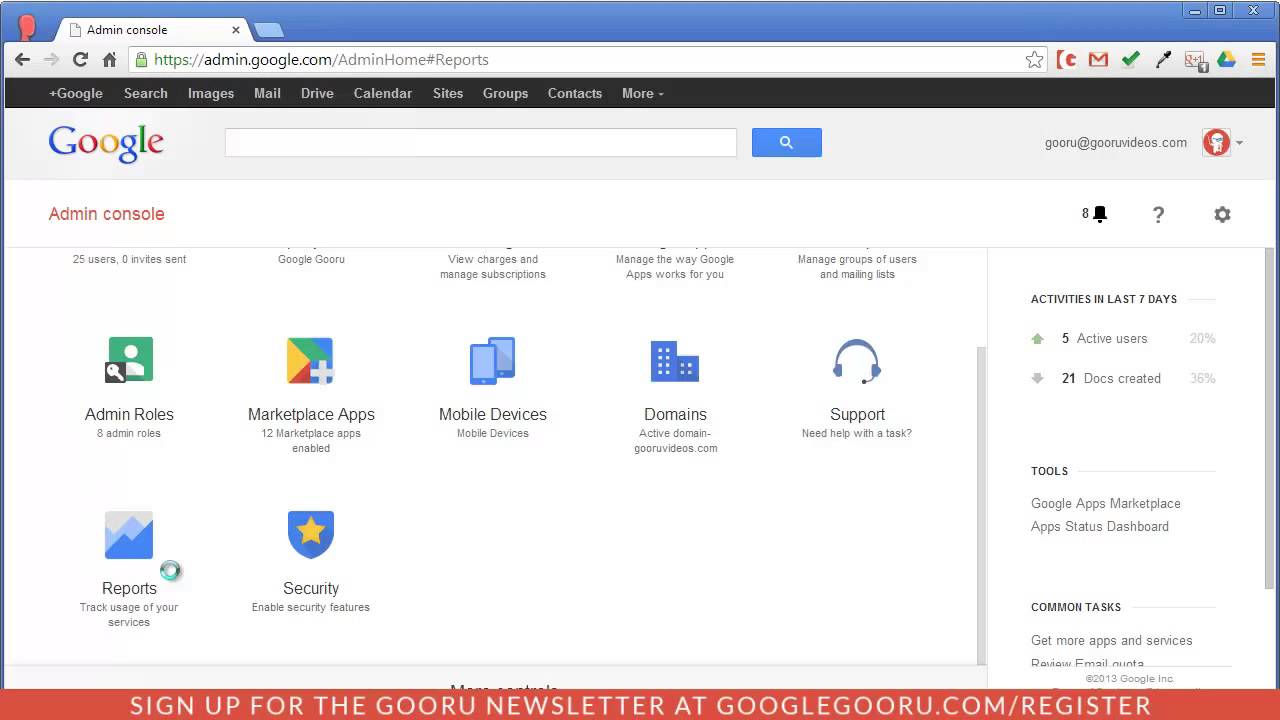Click the Docs created activity row
1280x720 pixels.
[x=1123, y=378]
